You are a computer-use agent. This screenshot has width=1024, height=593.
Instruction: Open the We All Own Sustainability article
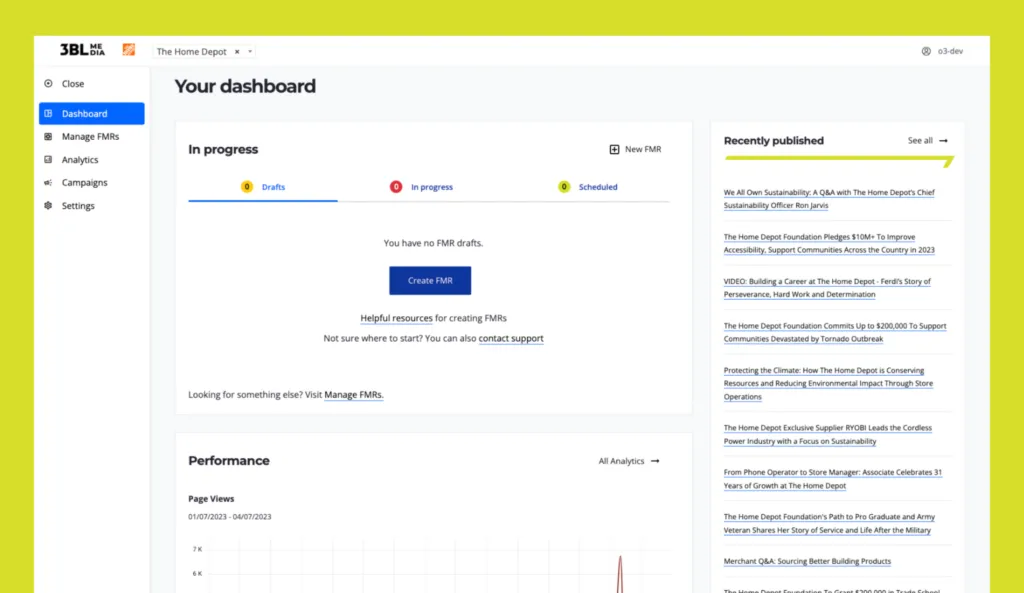coord(829,199)
